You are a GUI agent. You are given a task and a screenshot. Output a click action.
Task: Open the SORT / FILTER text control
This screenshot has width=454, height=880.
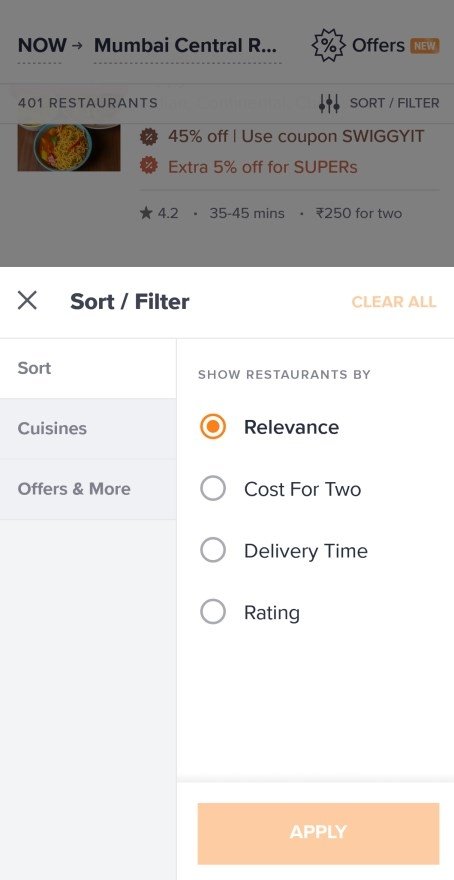pos(395,103)
